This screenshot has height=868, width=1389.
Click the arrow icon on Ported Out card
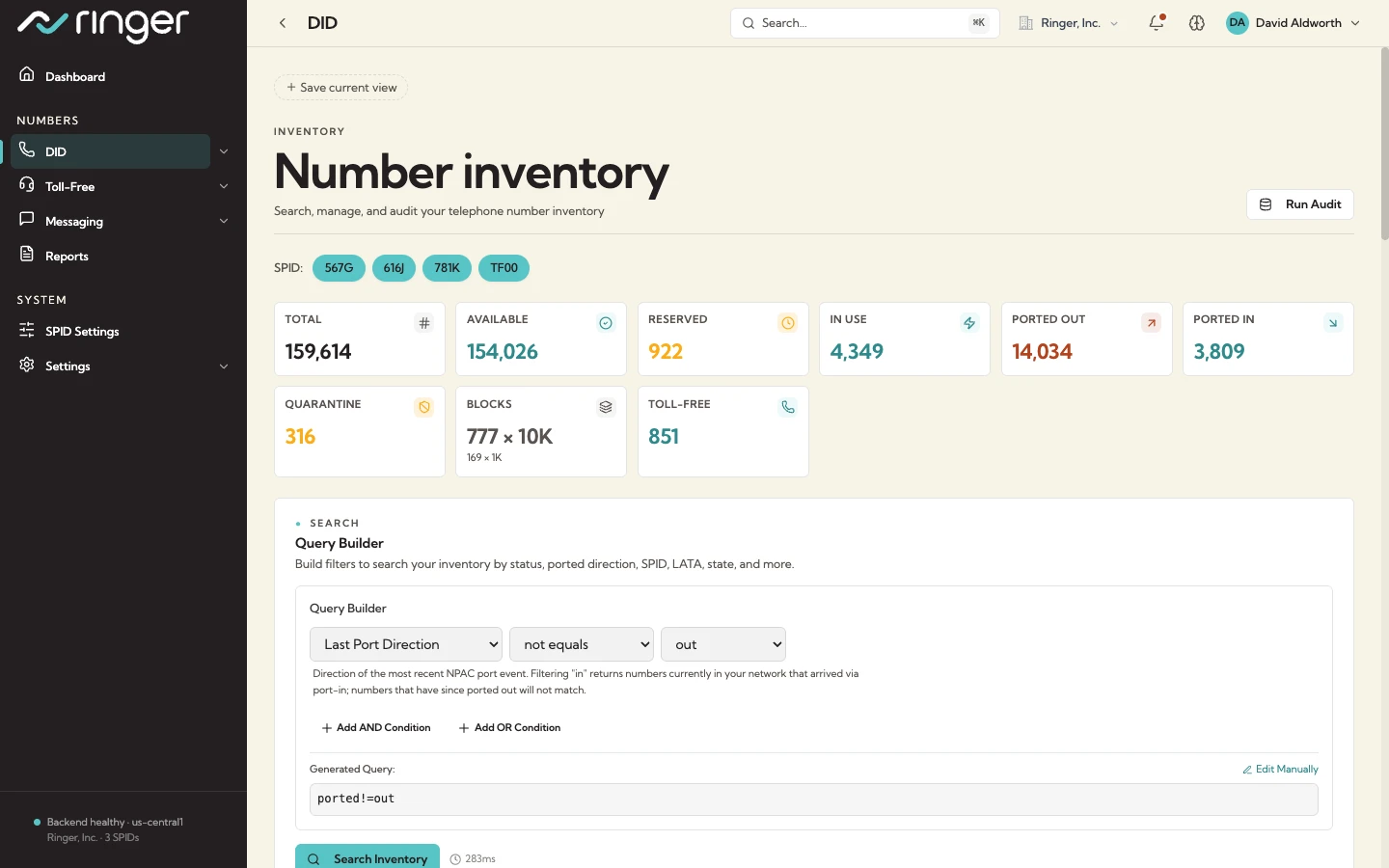coord(1151,323)
